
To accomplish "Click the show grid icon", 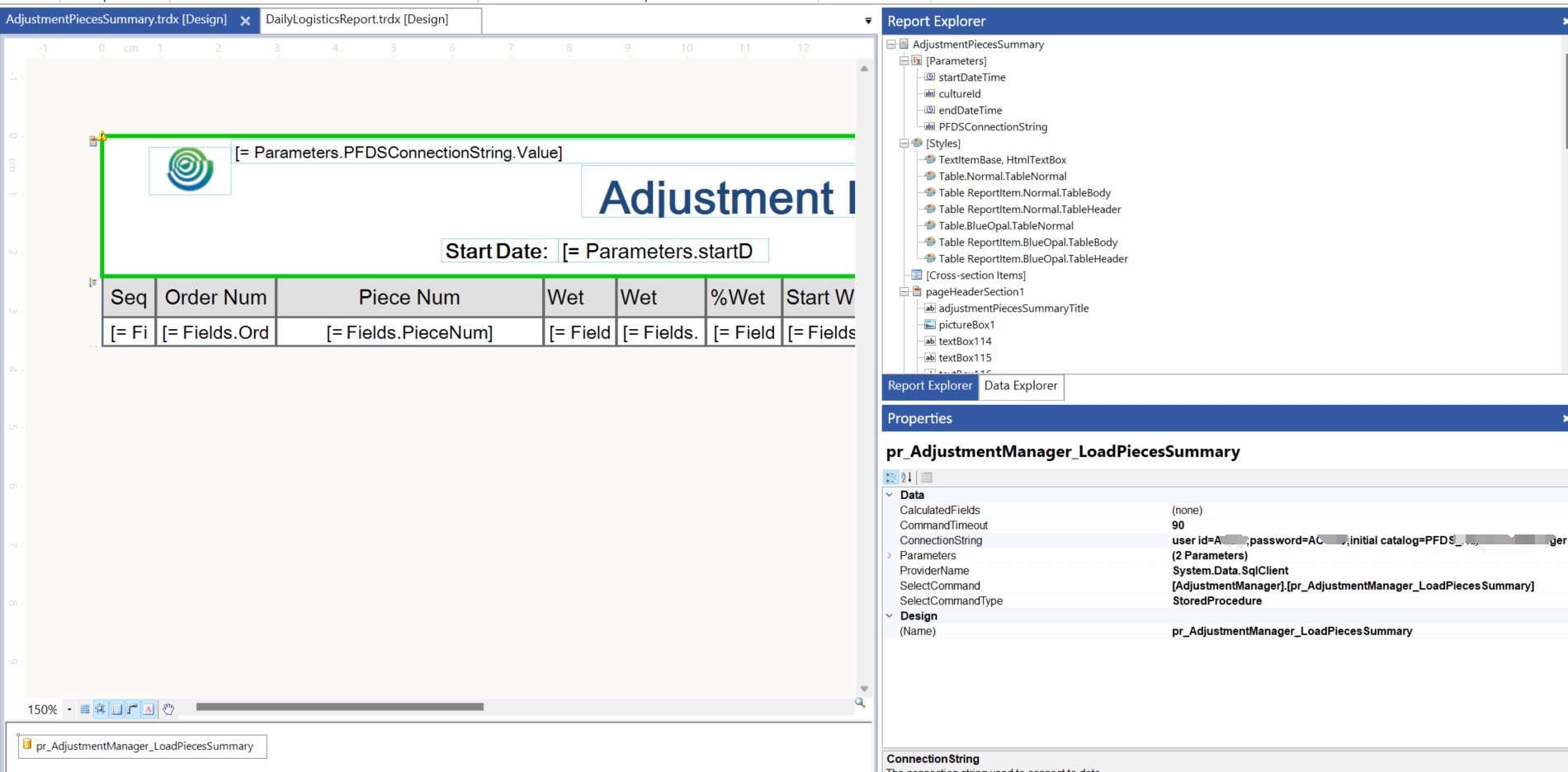I will [x=85, y=709].
